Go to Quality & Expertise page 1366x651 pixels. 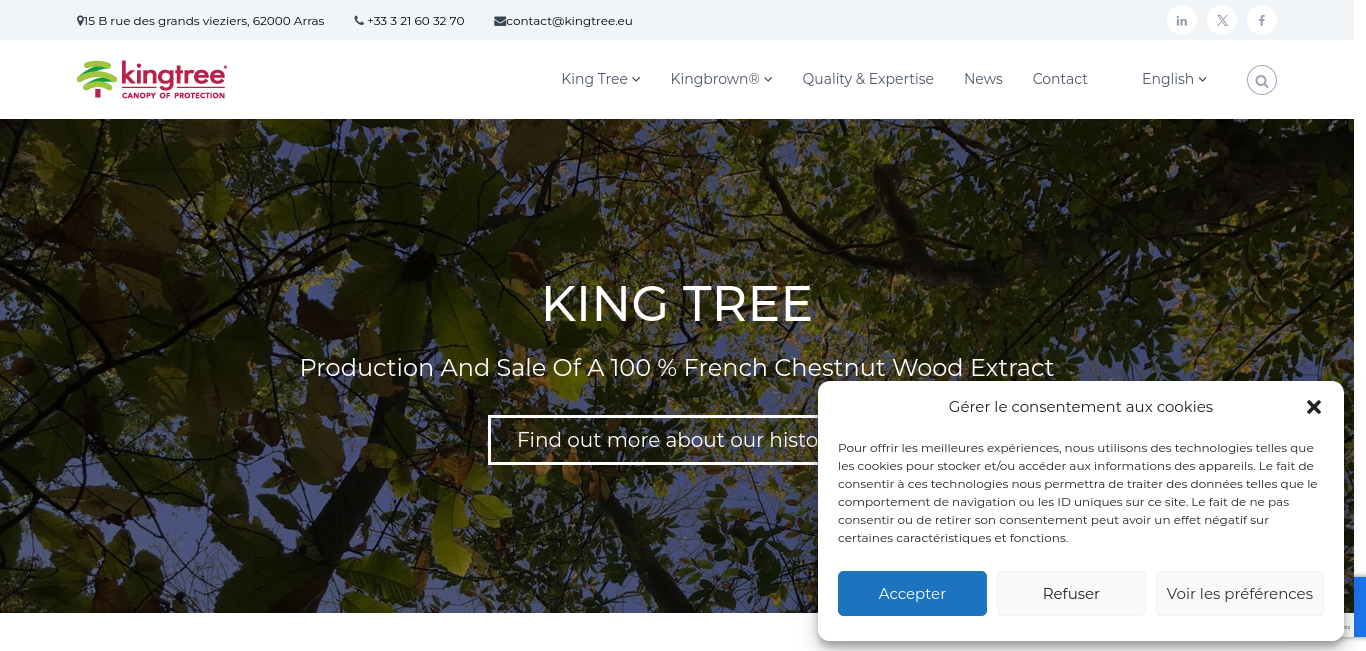coord(868,79)
